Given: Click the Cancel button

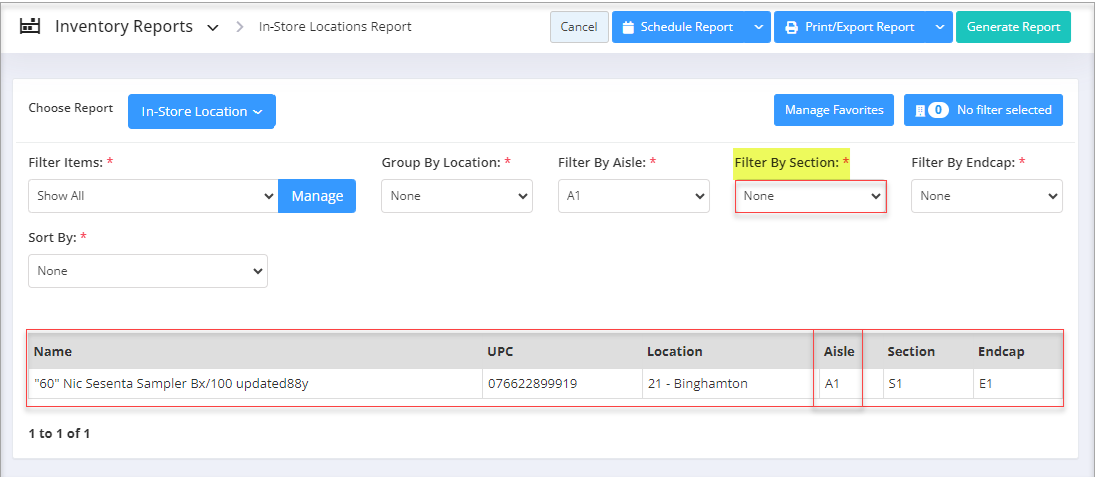Looking at the screenshot, I should tap(579, 27).
